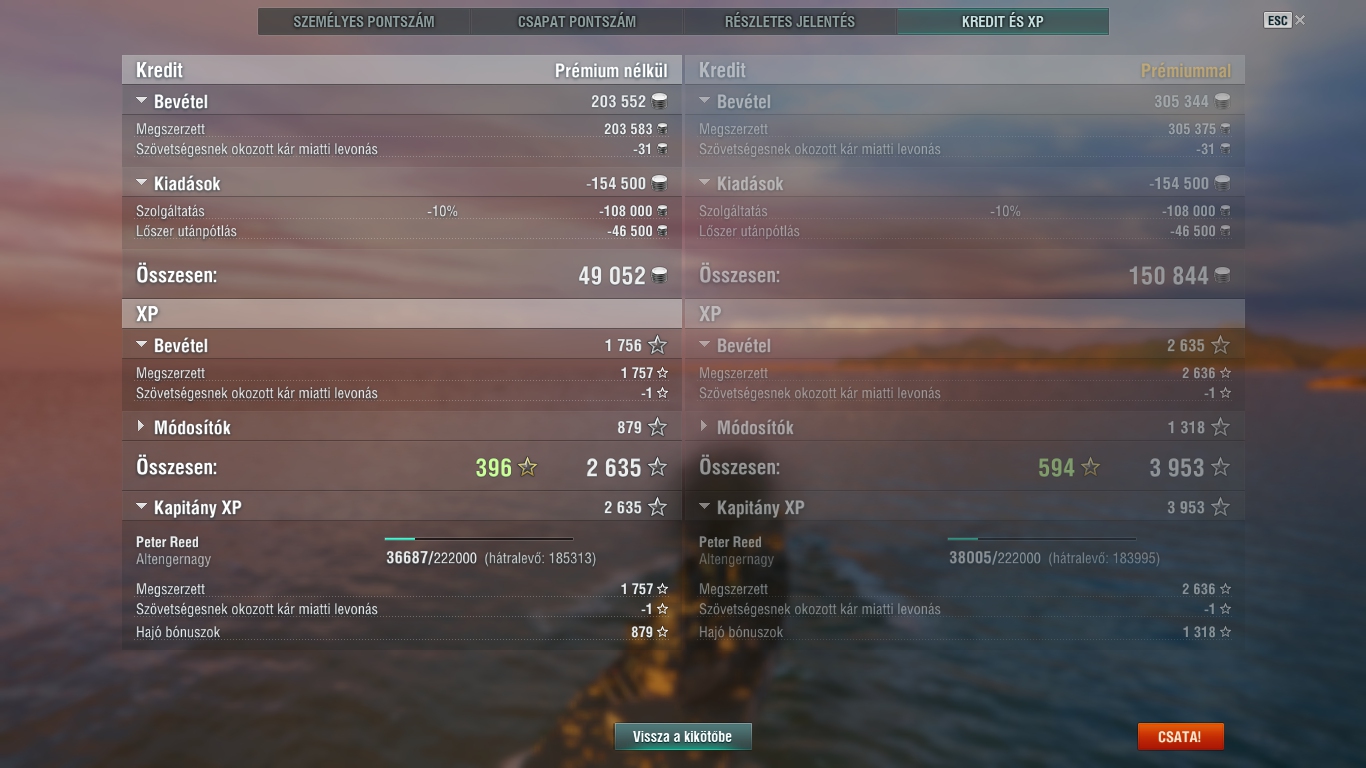The image size is (1366, 768).
Task: Click the premium free XP star next to 594
Action: coord(1091,467)
